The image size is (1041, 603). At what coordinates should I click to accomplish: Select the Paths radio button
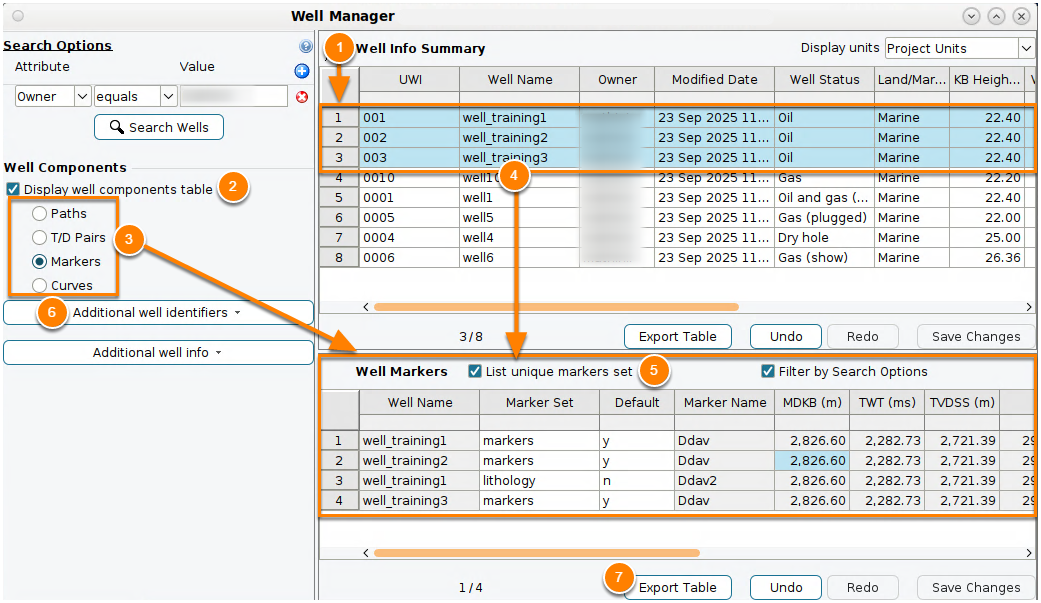pos(40,213)
